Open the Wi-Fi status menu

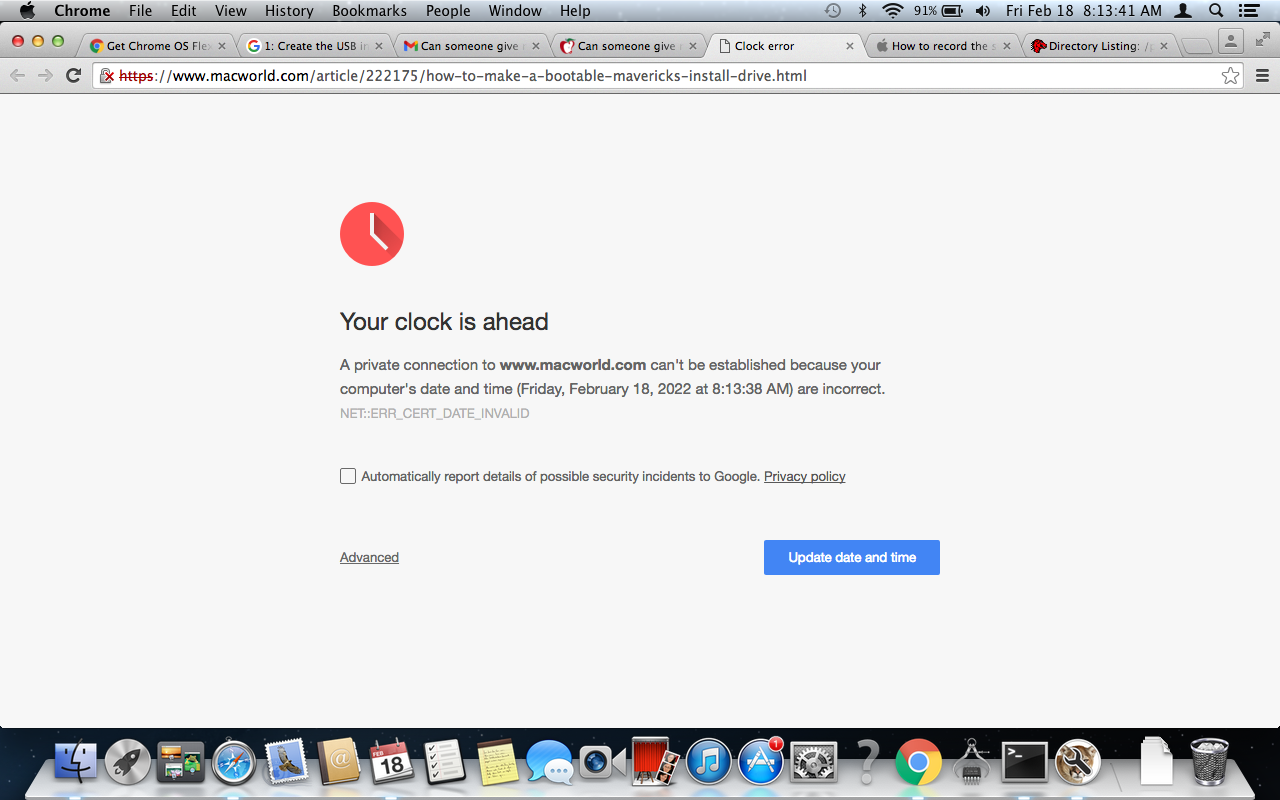pyautogui.click(x=892, y=11)
